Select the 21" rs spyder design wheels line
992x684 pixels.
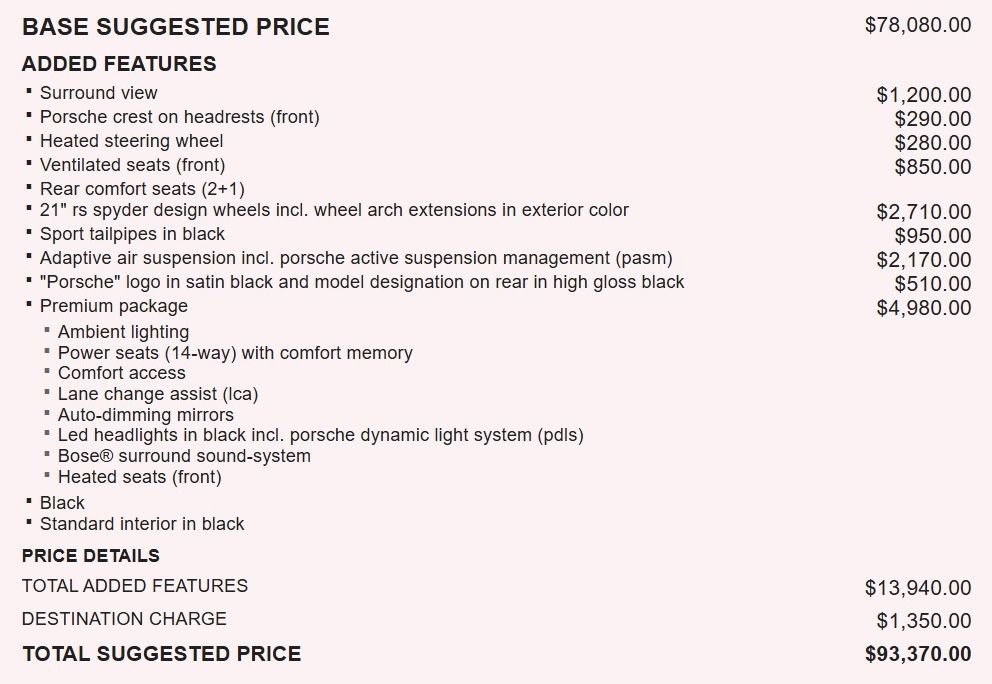point(334,210)
